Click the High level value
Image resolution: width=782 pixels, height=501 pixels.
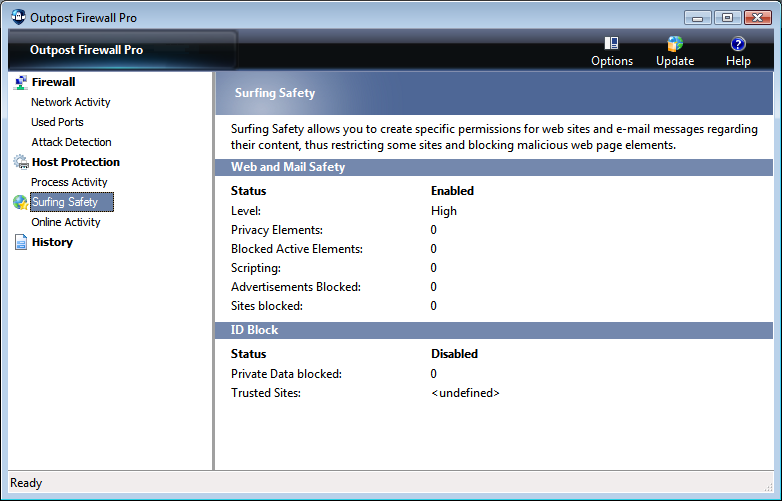coord(444,211)
